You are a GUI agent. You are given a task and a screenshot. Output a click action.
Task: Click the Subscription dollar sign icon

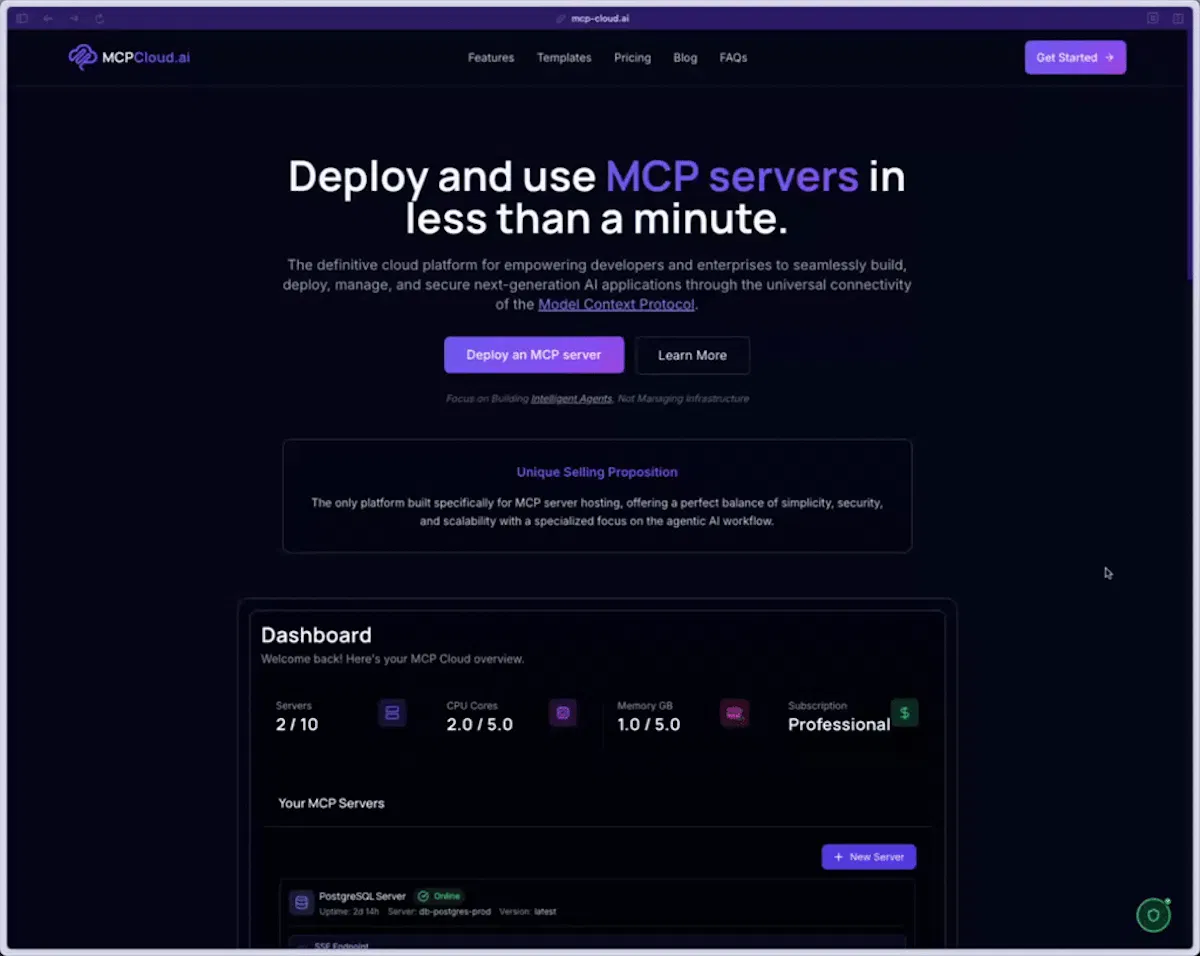point(904,713)
